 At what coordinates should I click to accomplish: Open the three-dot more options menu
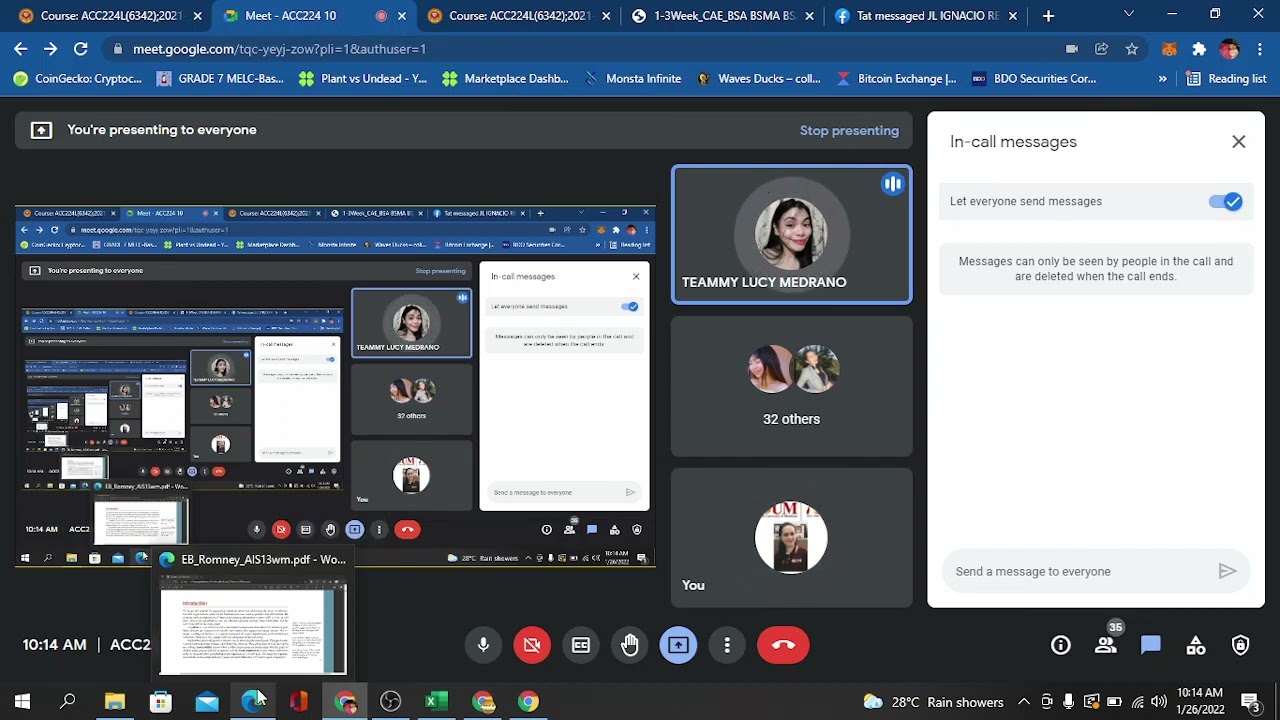(x=727, y=645)
